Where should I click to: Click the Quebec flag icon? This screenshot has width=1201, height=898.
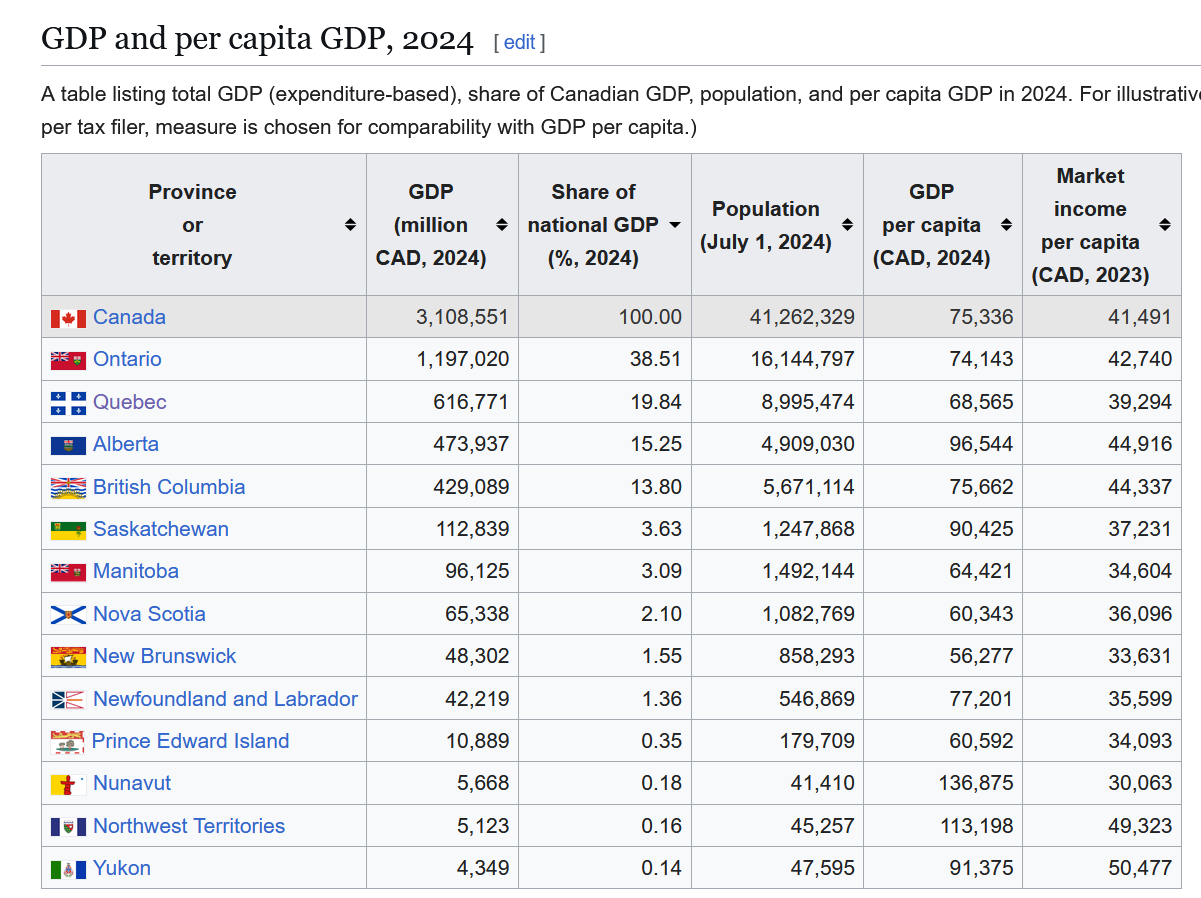(68, 403)
